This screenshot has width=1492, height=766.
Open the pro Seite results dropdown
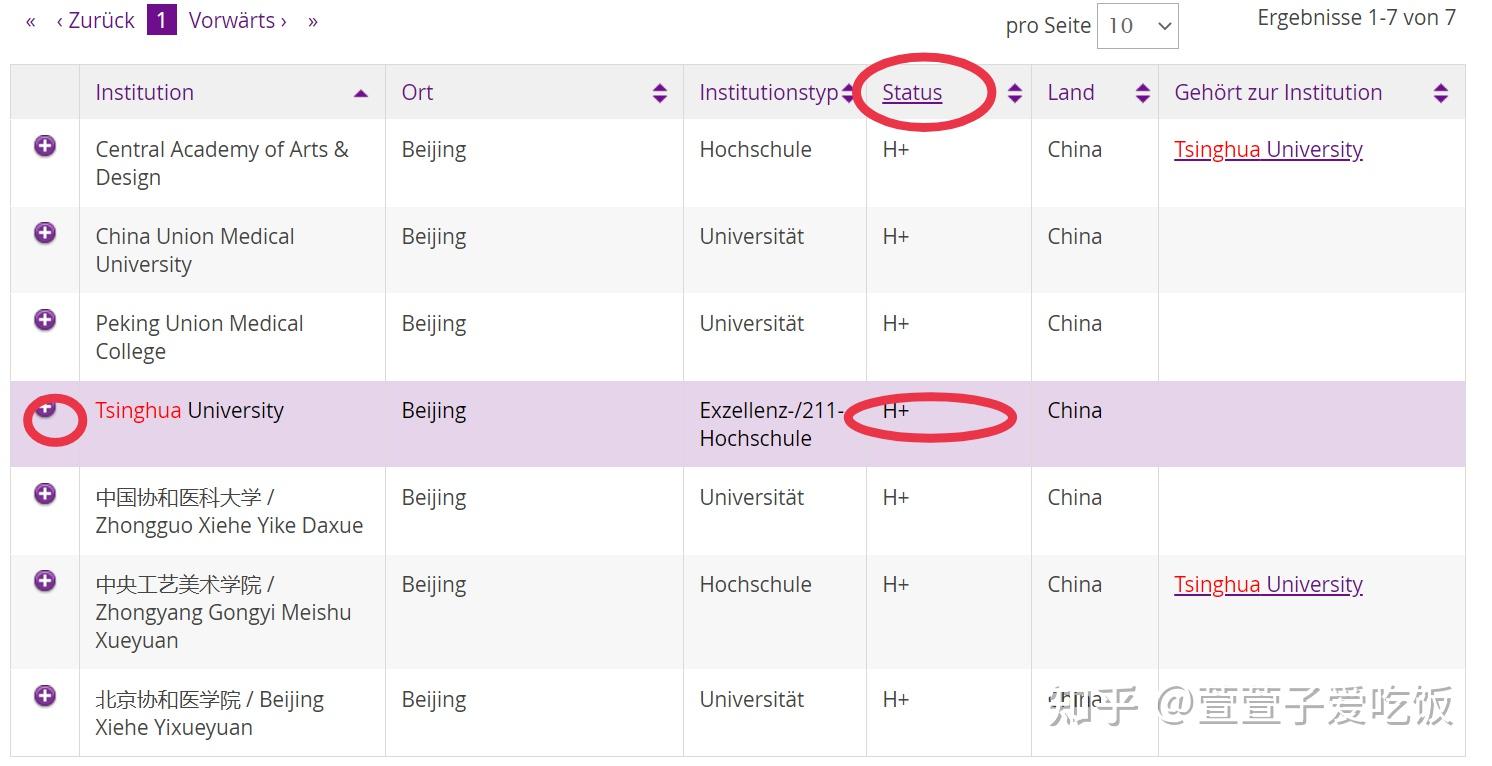1137,26
